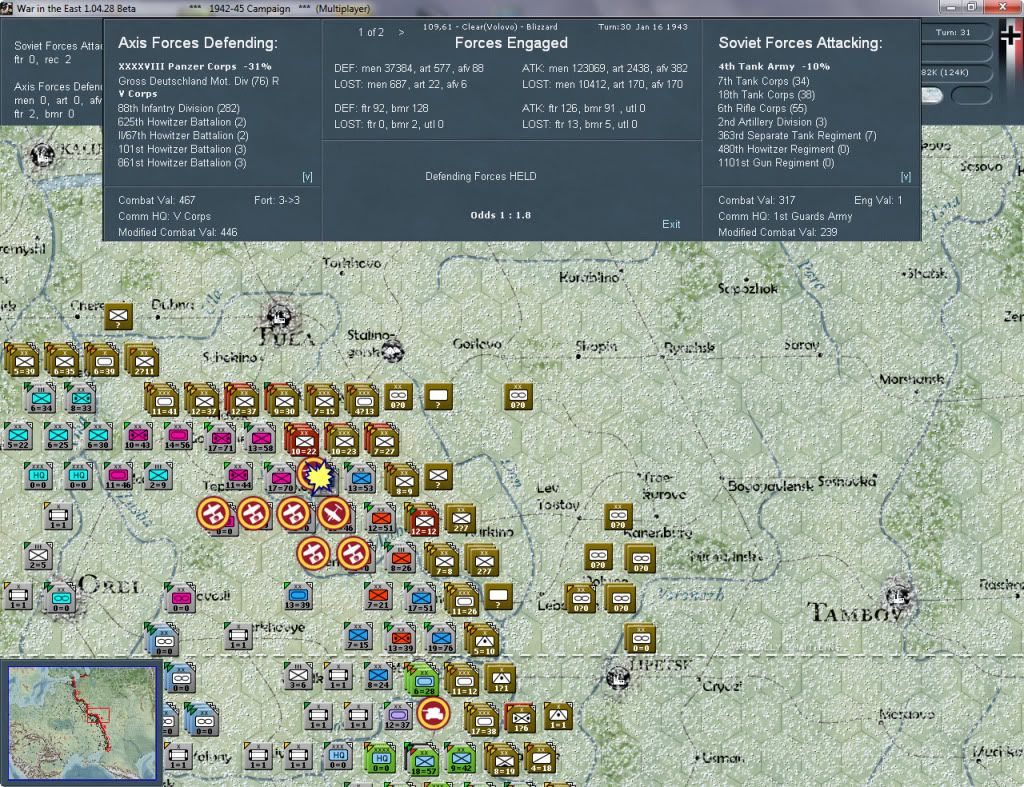This screenshot has height=787, width=1024.
Task: Click the strategic minimap thumbnail
Action: click(82, 722)
